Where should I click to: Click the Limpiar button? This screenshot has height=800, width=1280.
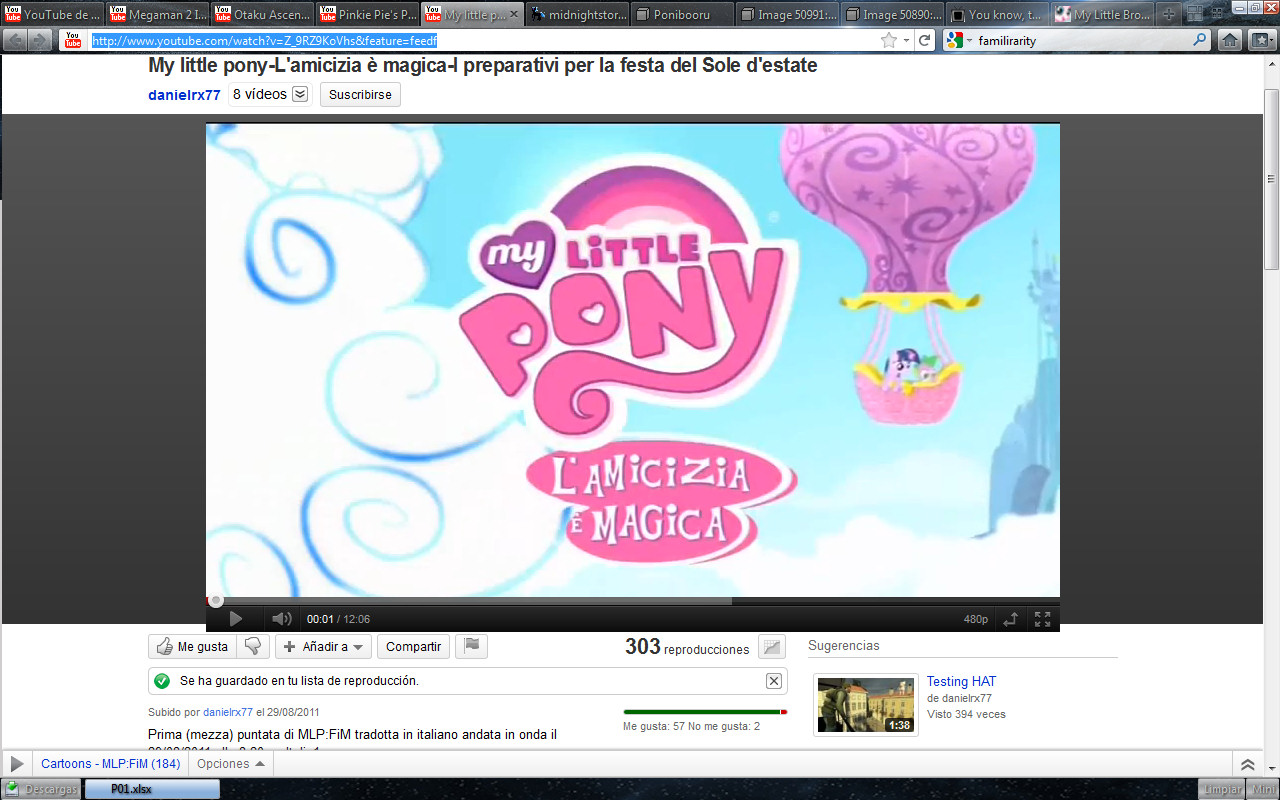(1222, 789)
